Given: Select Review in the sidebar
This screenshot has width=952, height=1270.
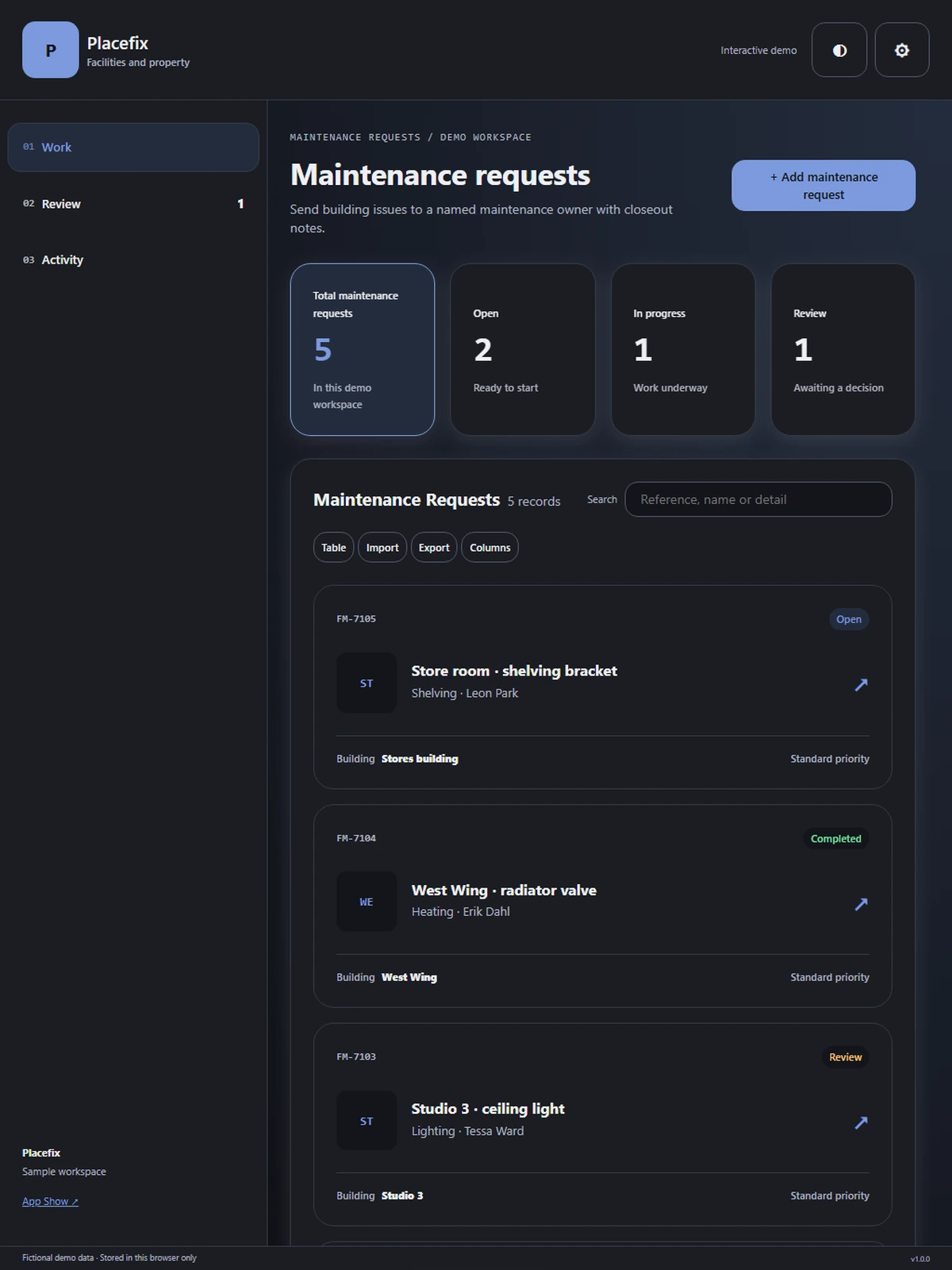Looking at the screenshot, I should click(133, 204).
